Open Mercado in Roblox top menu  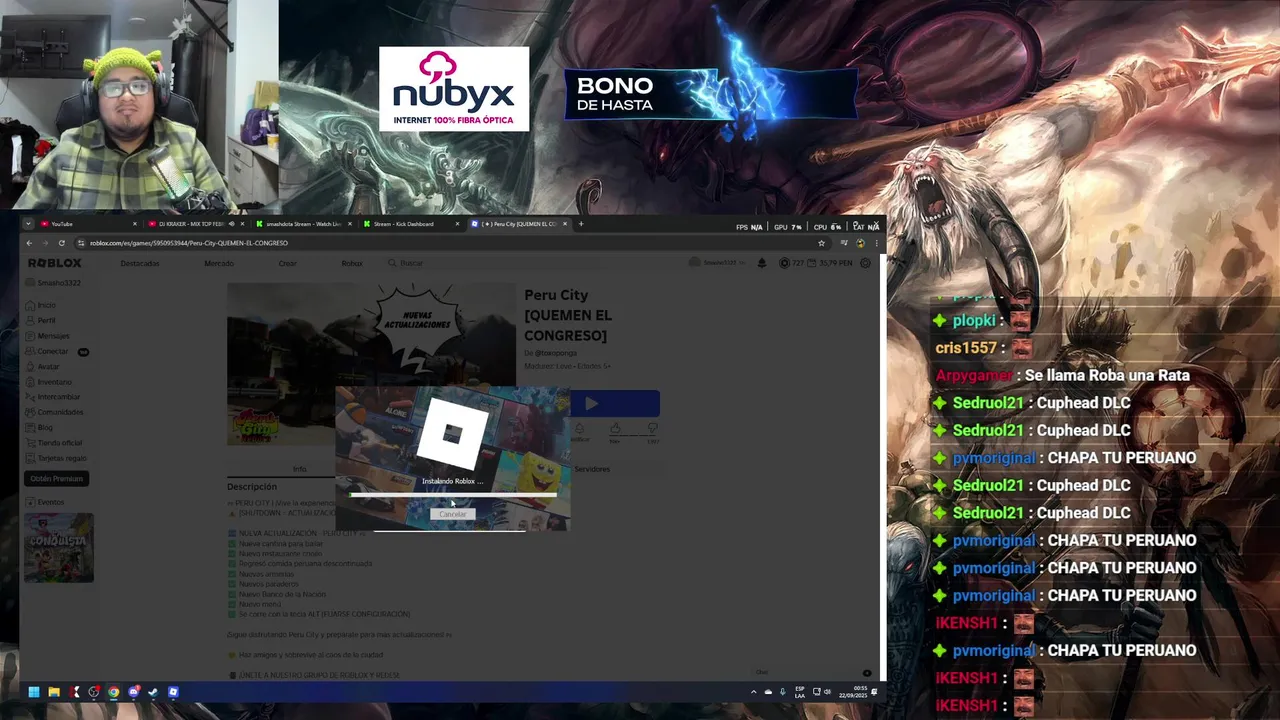coord(219,263)
